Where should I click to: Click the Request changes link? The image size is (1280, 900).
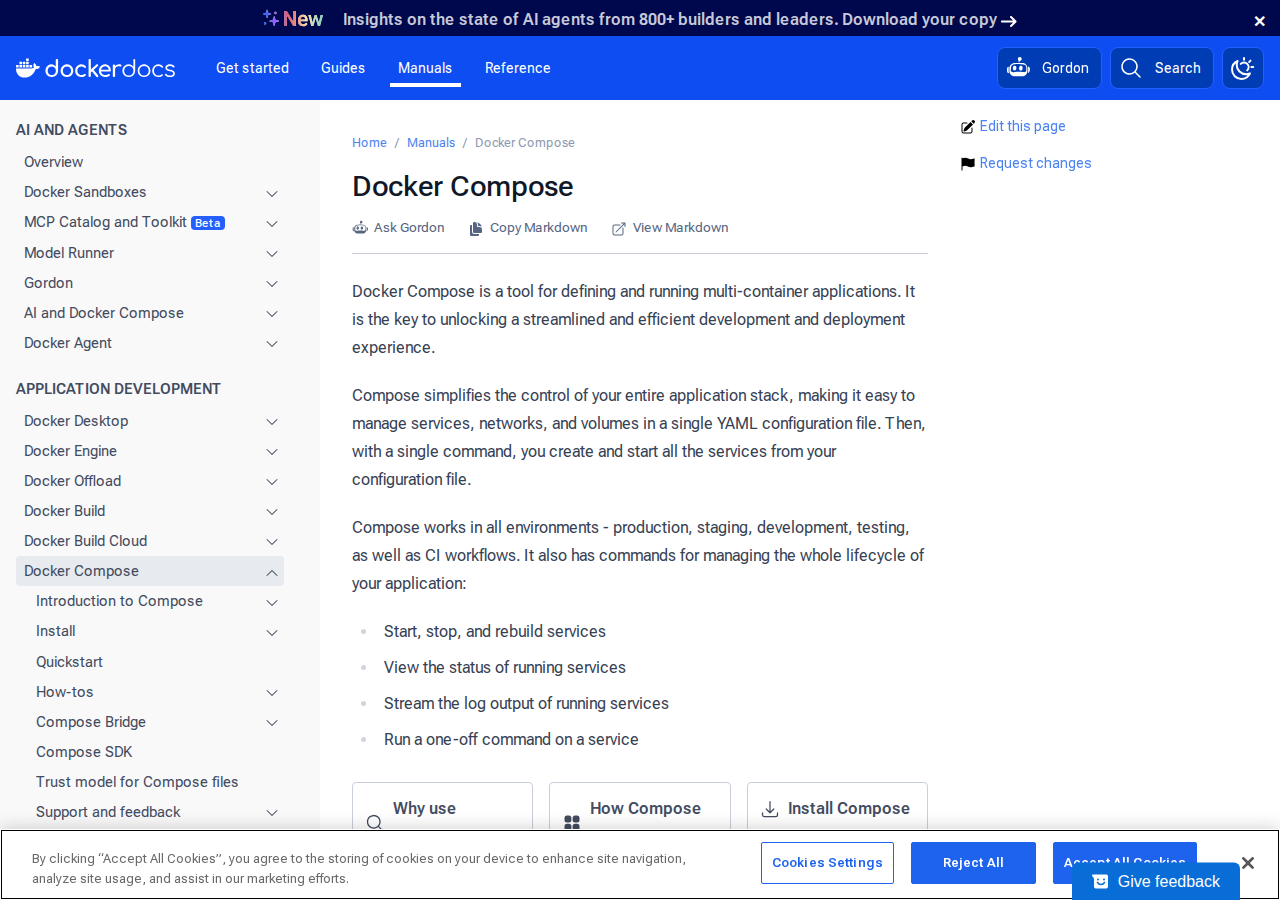click(1035, 163)
